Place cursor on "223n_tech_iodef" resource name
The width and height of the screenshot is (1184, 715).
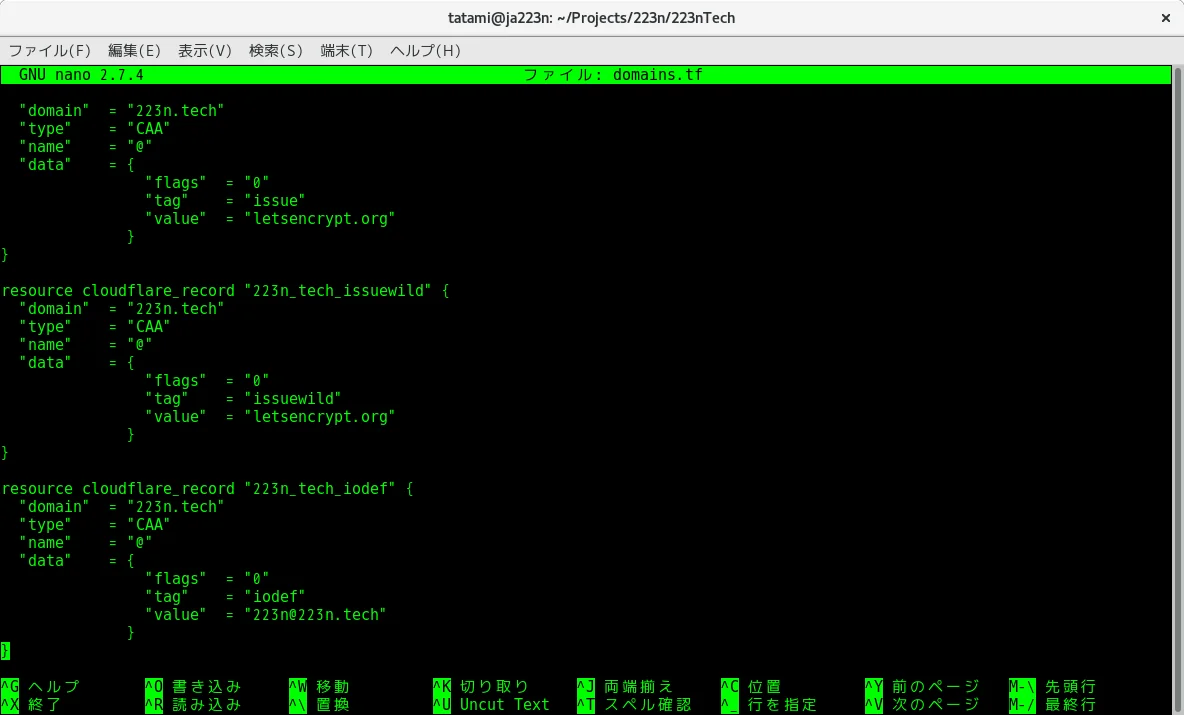point(319,488)
